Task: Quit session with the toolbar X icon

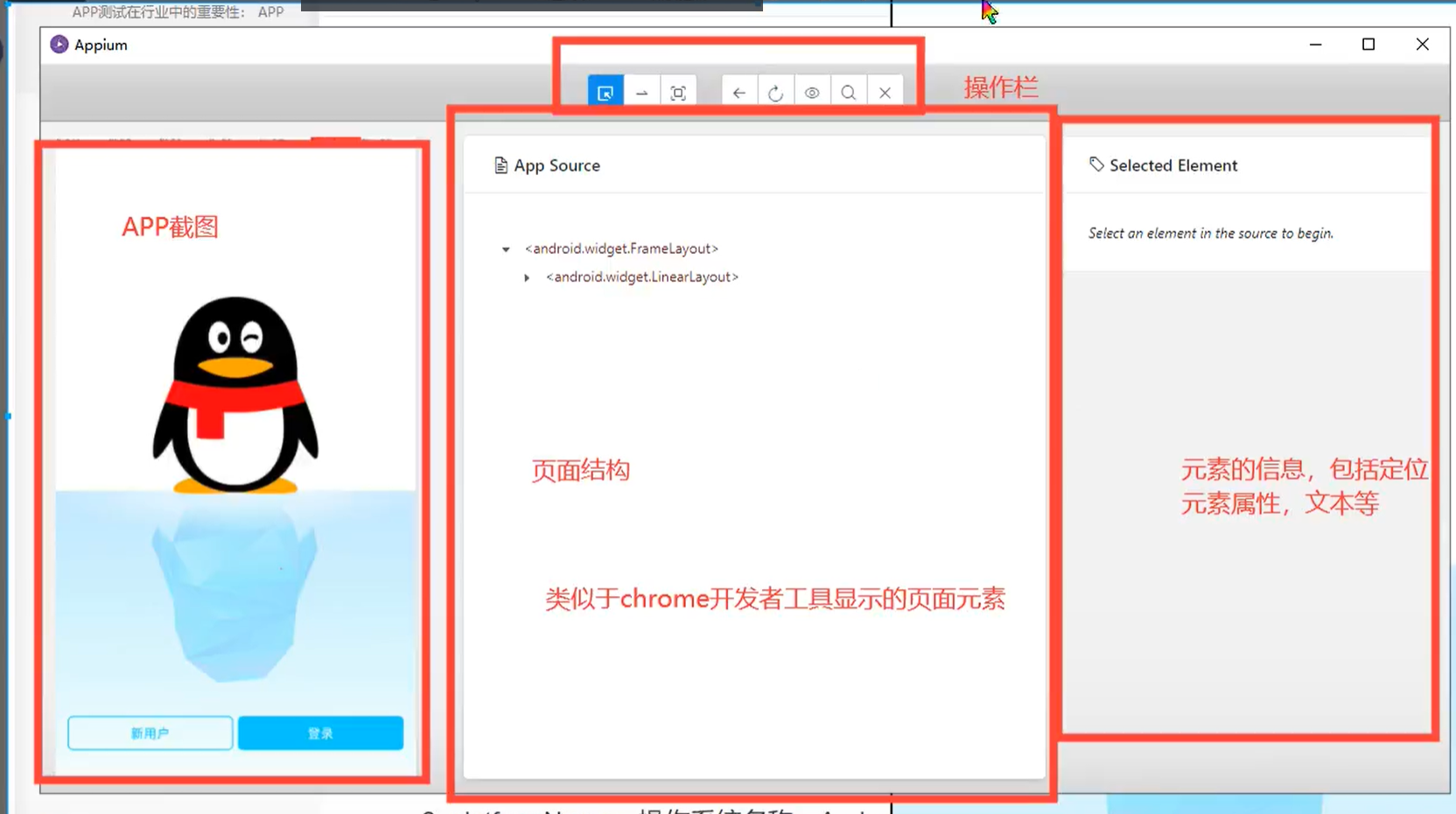Action: coord(885,93)
